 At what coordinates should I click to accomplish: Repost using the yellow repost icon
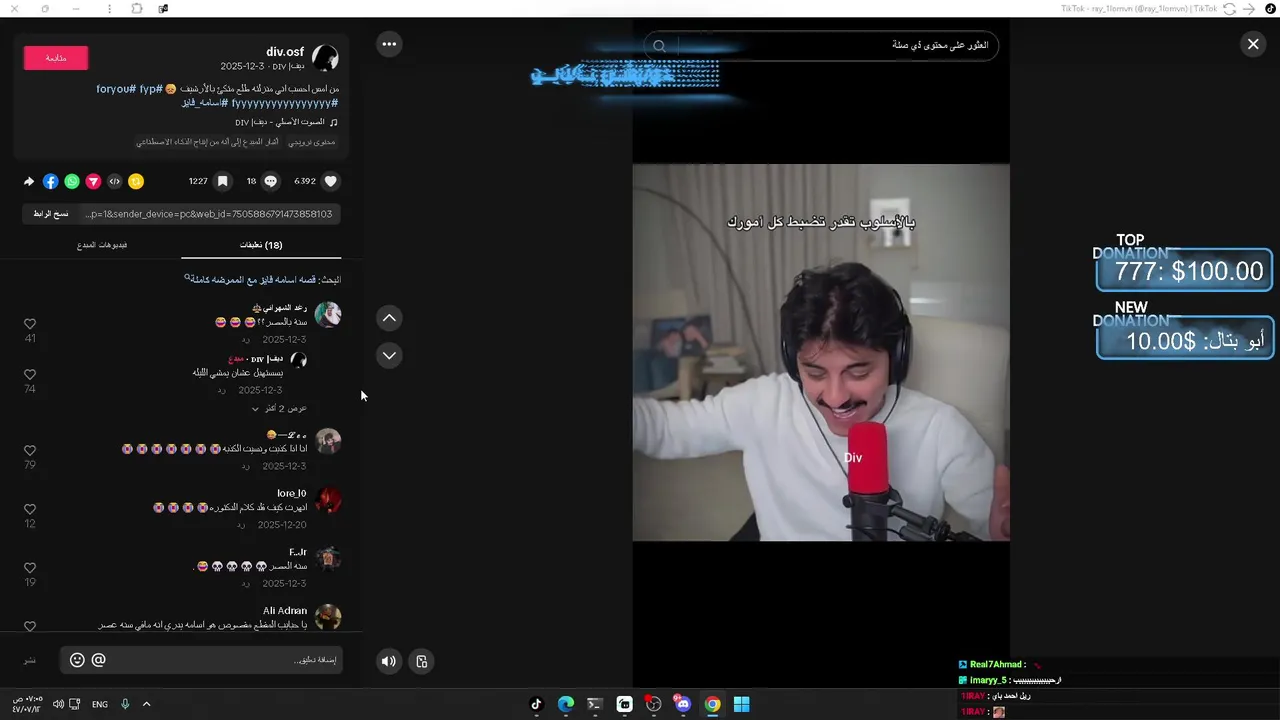click(136, 181)
